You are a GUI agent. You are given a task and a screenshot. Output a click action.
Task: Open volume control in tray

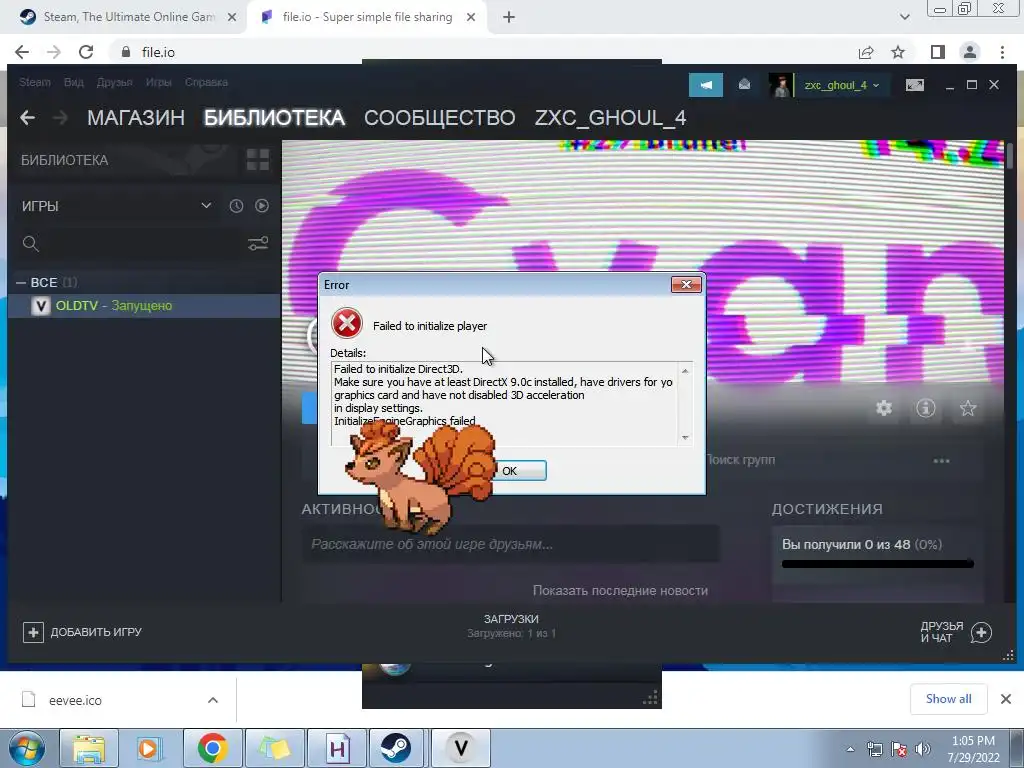923,748
